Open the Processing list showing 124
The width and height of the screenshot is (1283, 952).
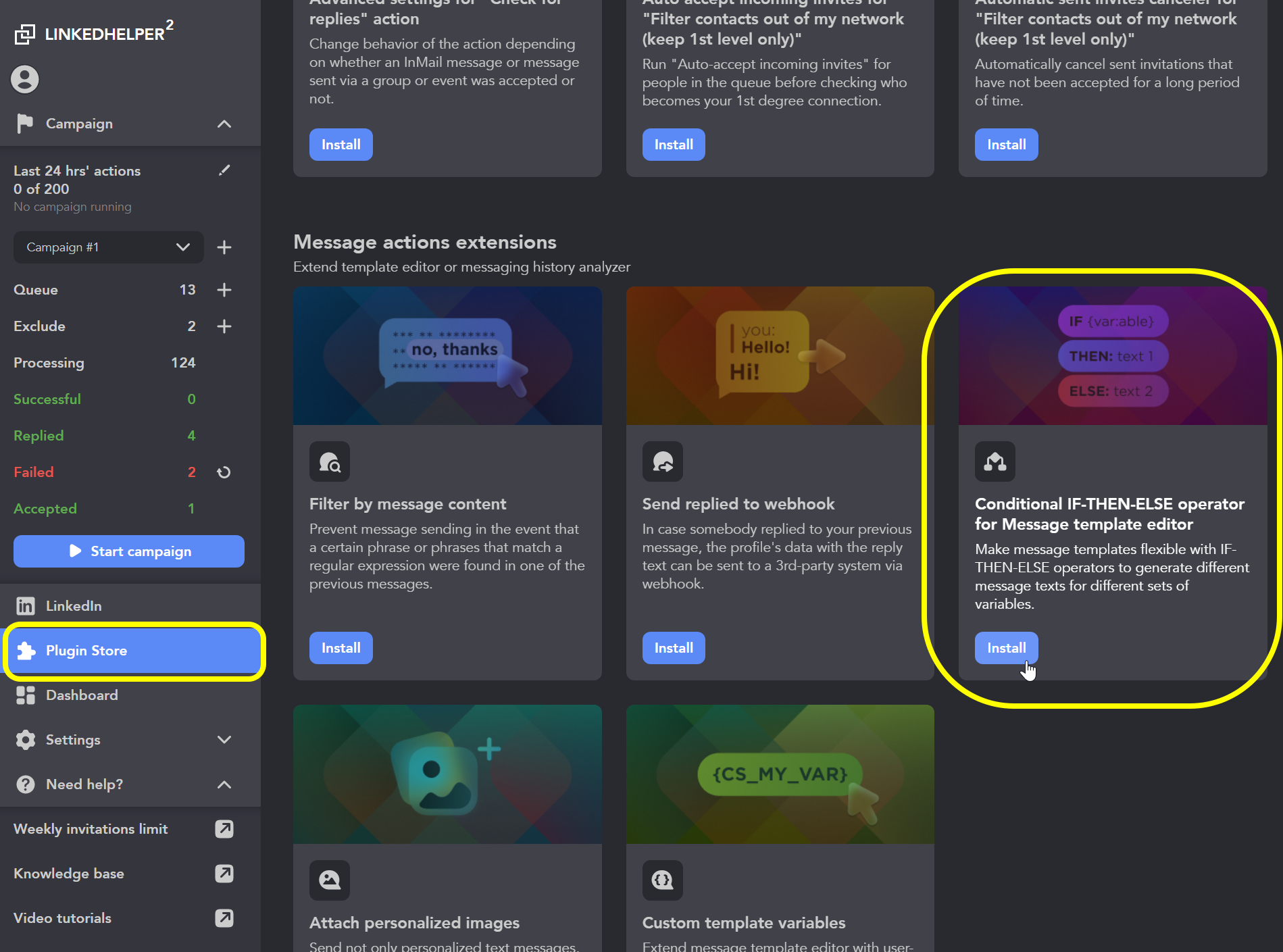[x=104, y=363]
